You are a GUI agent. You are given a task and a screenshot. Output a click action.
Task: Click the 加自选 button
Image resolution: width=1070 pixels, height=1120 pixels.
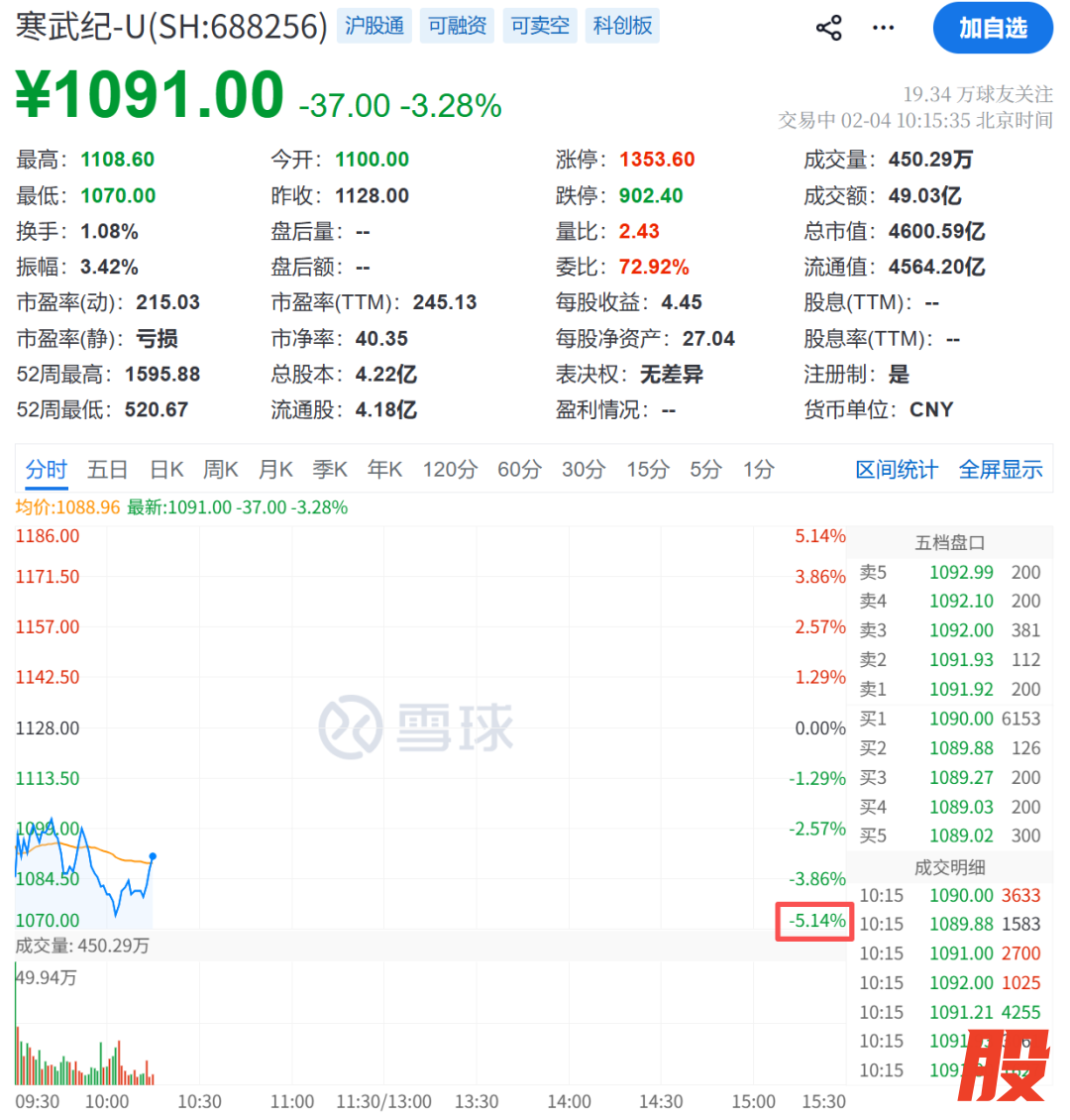pyautogui.click(x=993, y=28)
